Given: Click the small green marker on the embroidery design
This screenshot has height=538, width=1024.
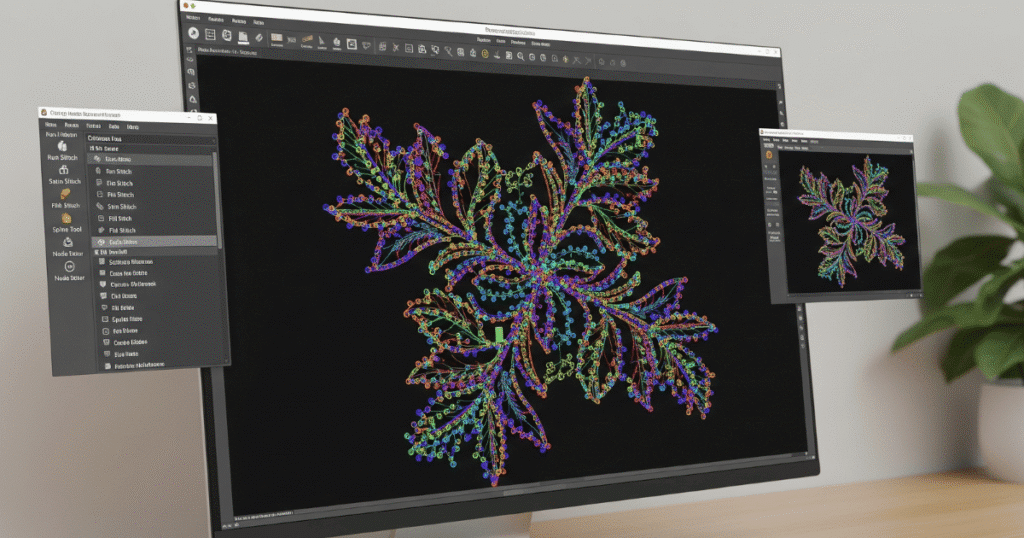Looking at the screenshot, I should point(500,335).
